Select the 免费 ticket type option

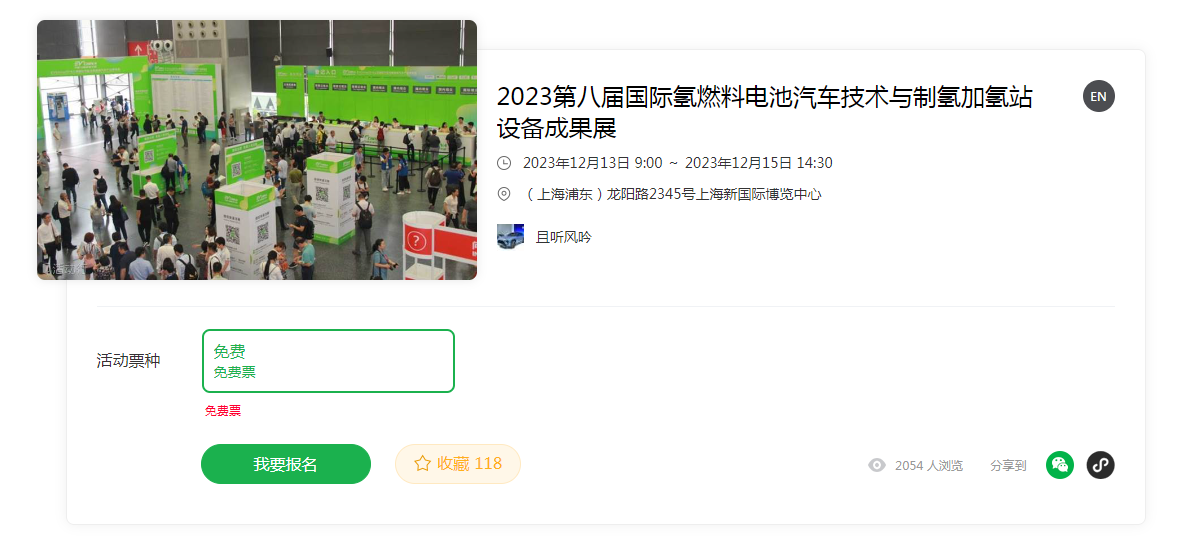point(328,361)
